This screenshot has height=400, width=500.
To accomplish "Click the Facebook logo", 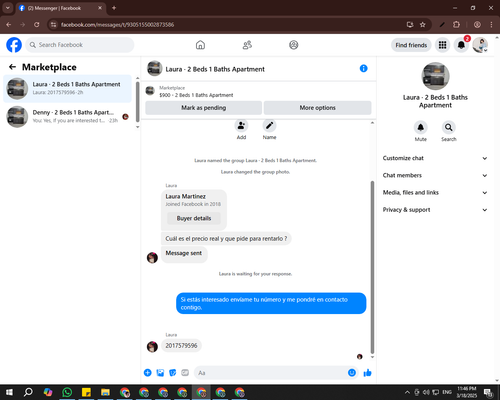I will tap(14, 45).
